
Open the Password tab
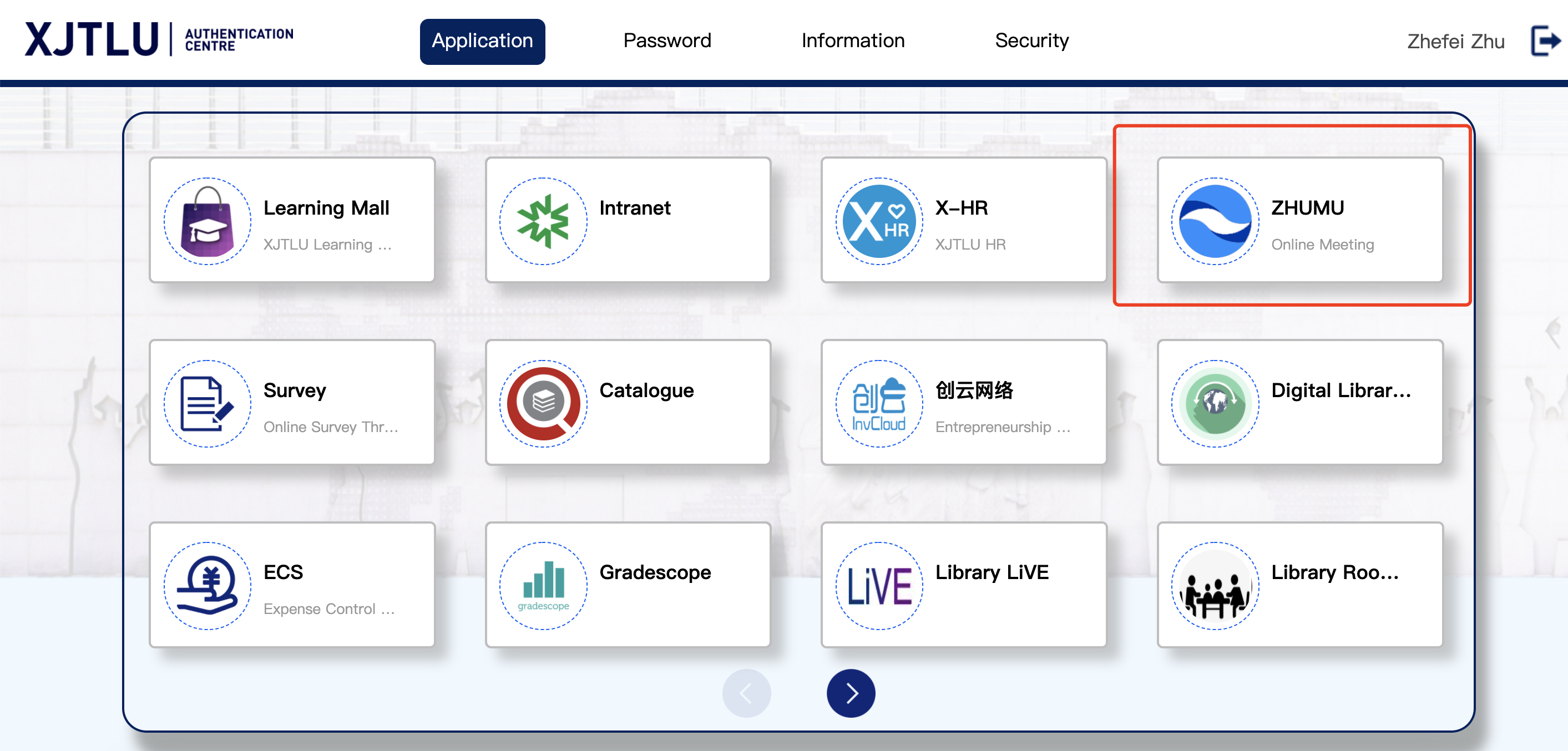[x=667, y=41]
